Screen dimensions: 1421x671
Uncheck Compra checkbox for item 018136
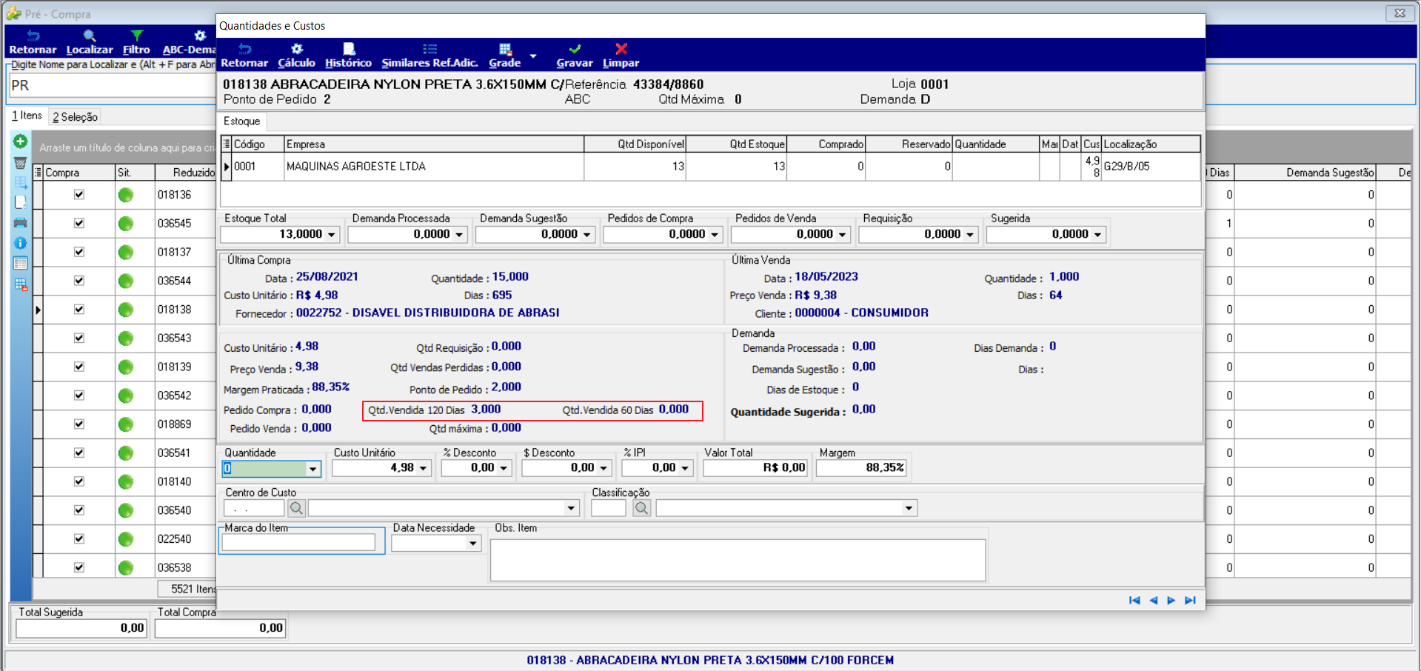pos(79,196)
